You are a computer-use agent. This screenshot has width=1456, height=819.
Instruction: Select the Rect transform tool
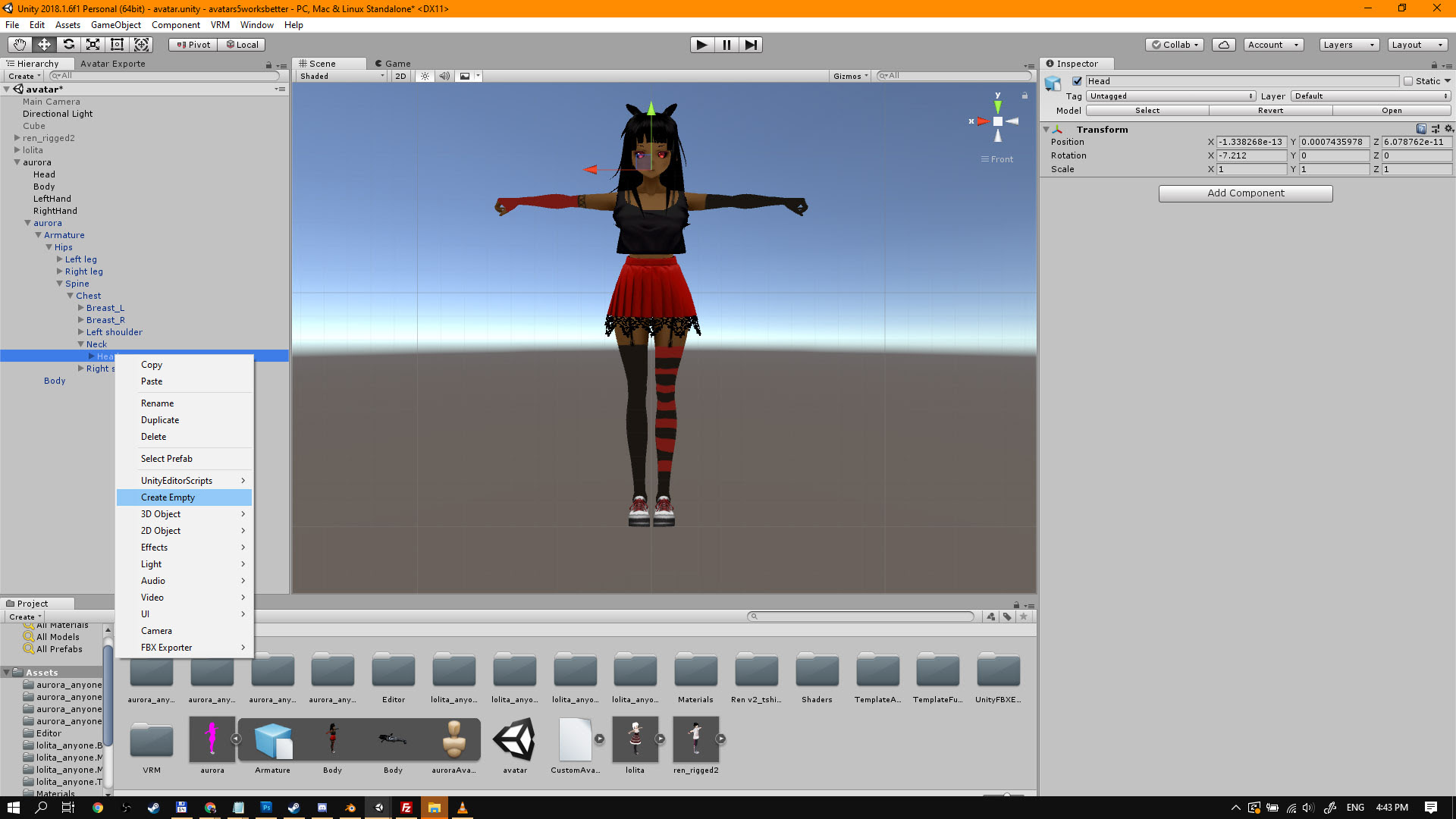117,45
